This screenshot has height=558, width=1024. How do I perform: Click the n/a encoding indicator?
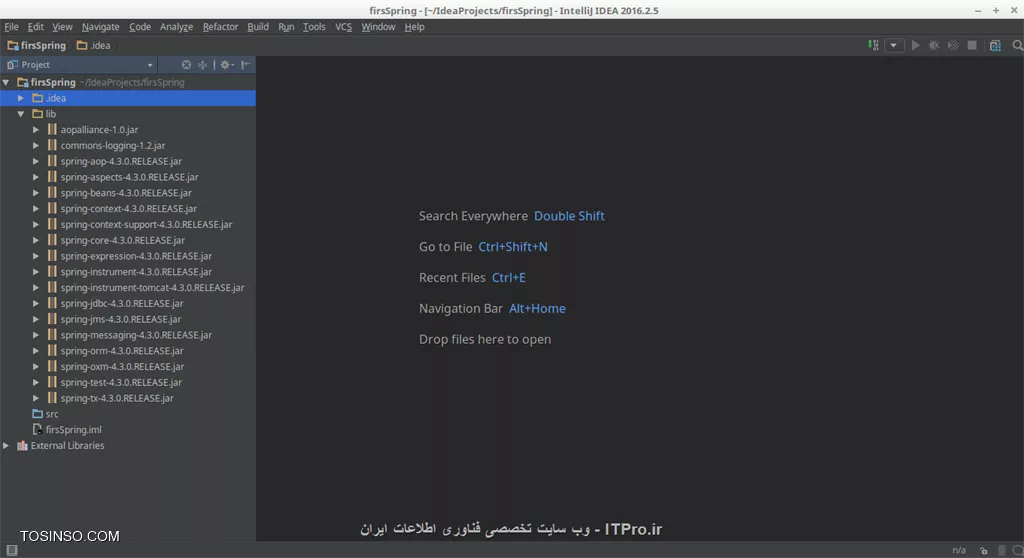[x=959, y=550]
